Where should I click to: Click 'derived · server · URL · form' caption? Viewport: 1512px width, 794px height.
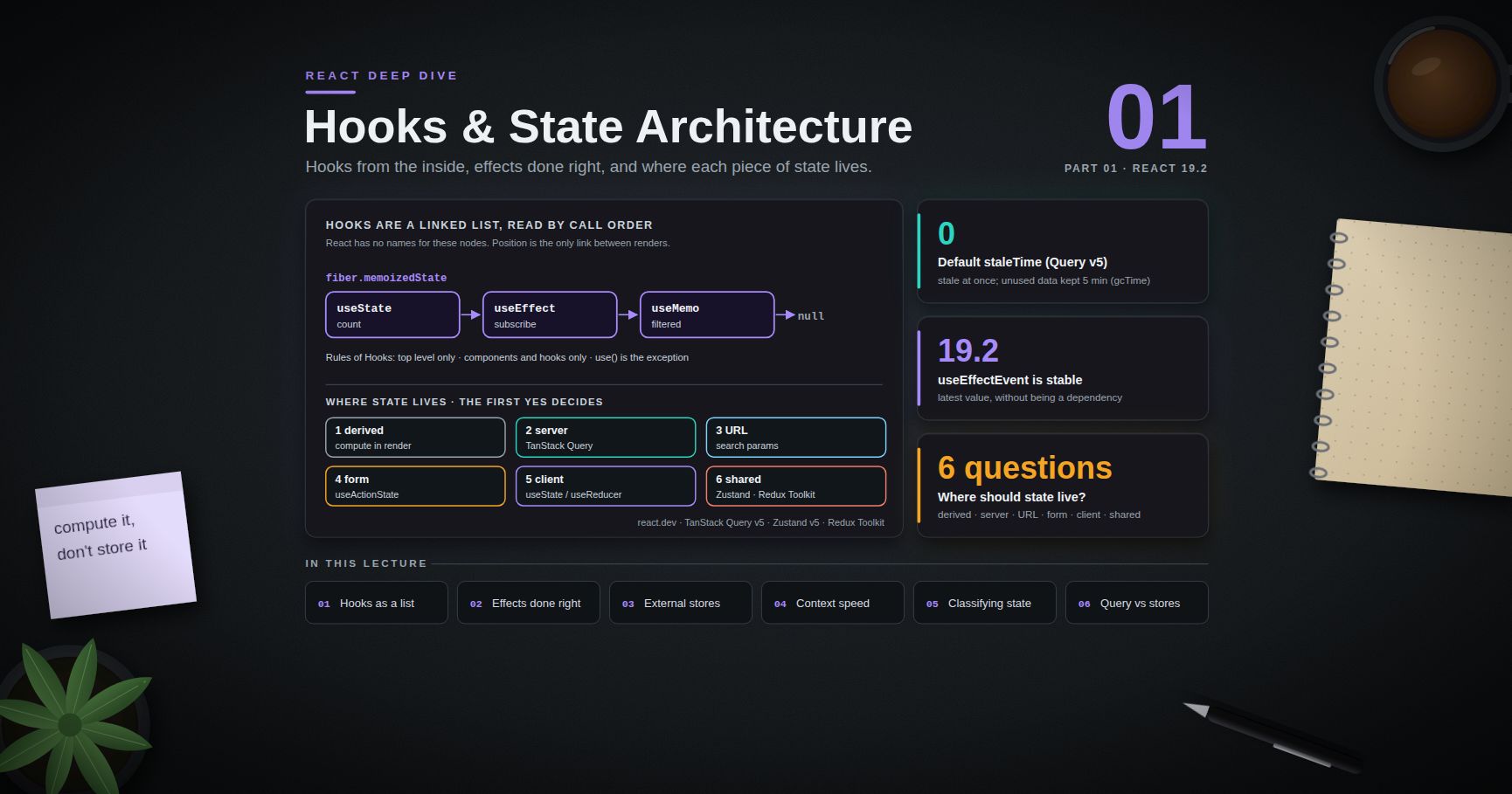coord(1039,514)
